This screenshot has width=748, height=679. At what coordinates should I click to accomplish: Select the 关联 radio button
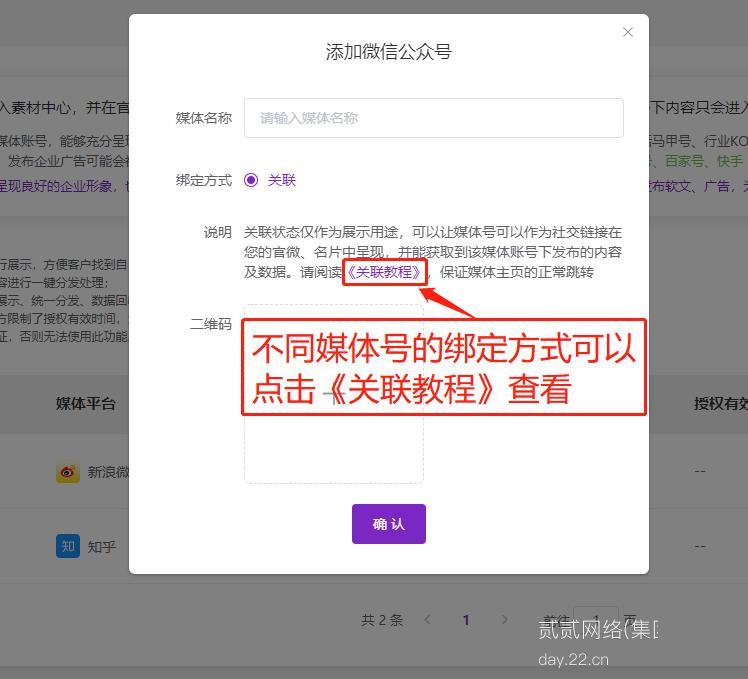251,180
